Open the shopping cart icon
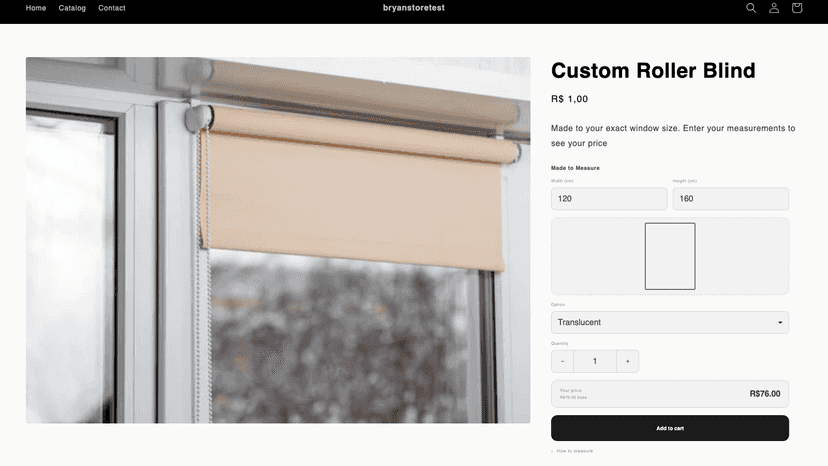Viewport: 828px width, 466px height. [797, 8]
